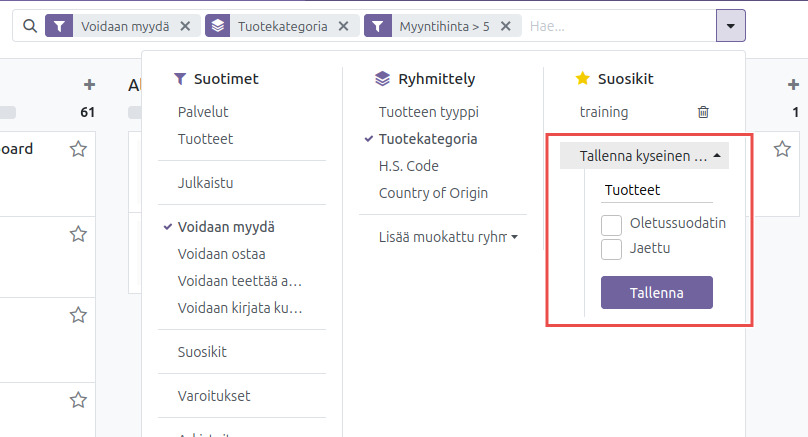Remove the Voidaan myydä filter chip

[185, 27]
